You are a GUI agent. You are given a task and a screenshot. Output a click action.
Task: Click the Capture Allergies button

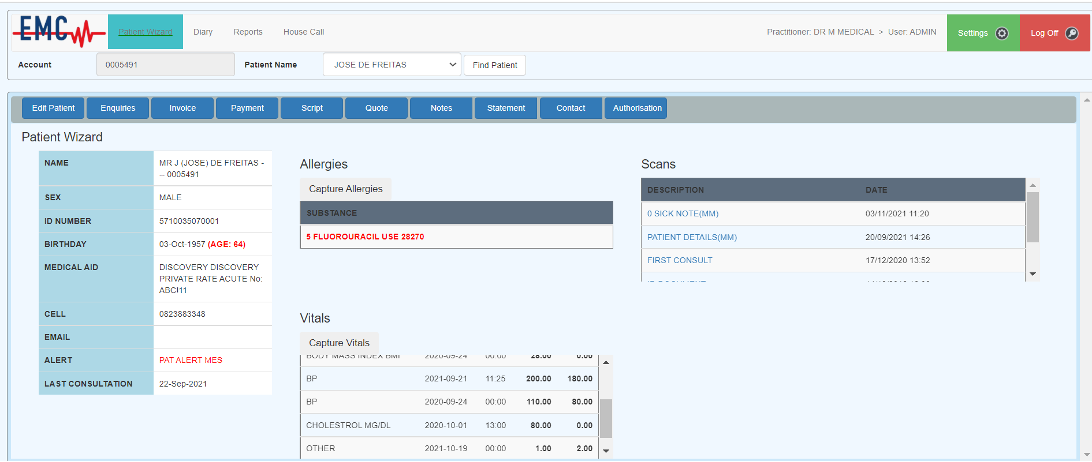coord(345,189)
